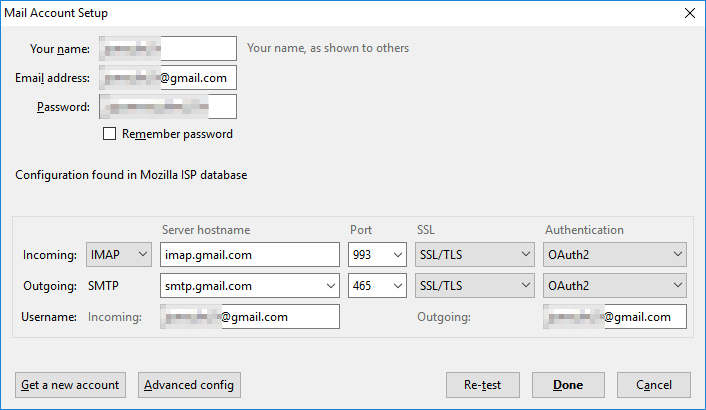
Task: Open the outgoing SSL/TLS dropdown
Action: coord(474,286)
